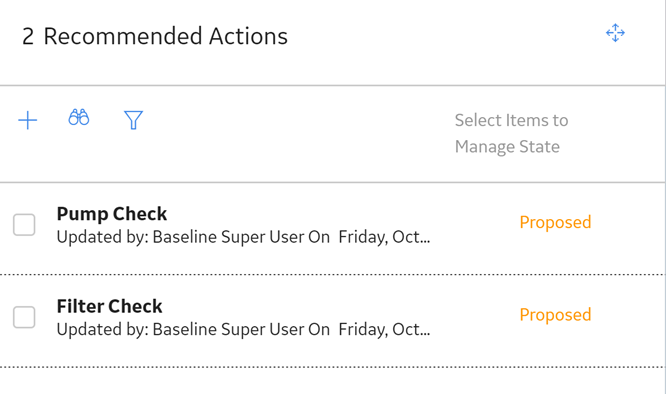Open the Pump Check recommendation title
Viewport: 666px width, 394px height.
coord(112,214)
